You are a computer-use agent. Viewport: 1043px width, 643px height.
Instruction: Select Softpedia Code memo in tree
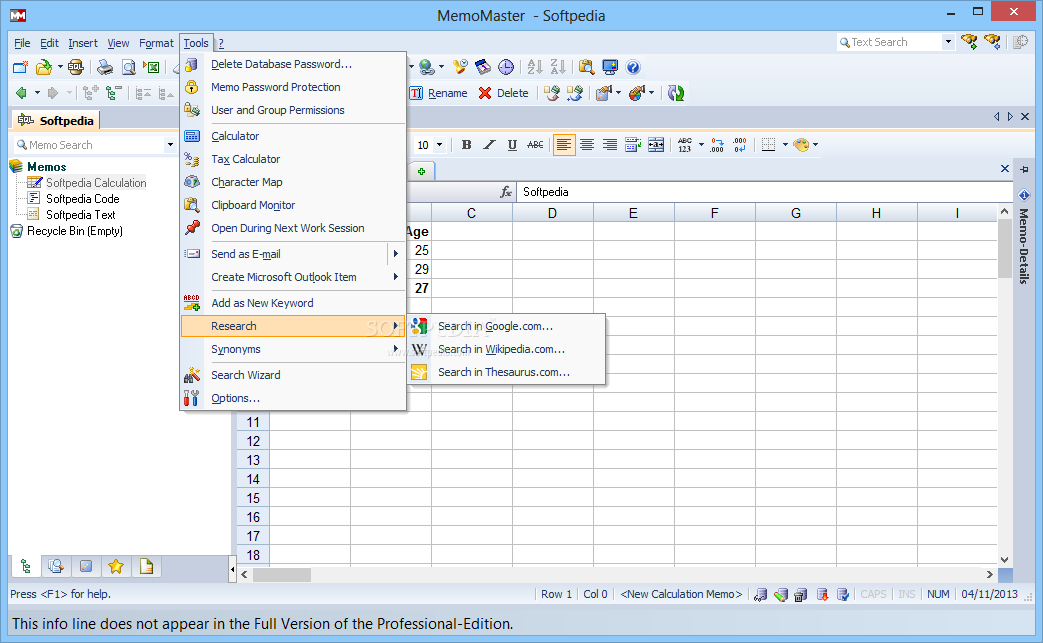82,199
